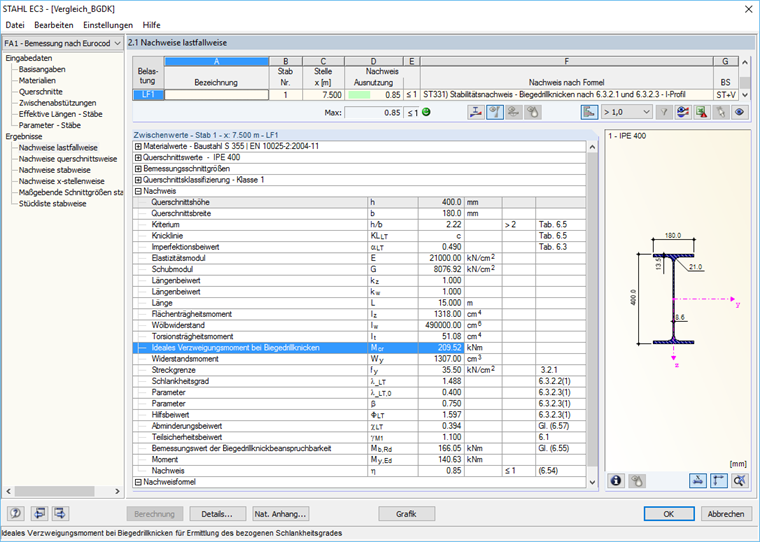Click the section-with-arrow results icon beside Max row

[x=475, y=112]
